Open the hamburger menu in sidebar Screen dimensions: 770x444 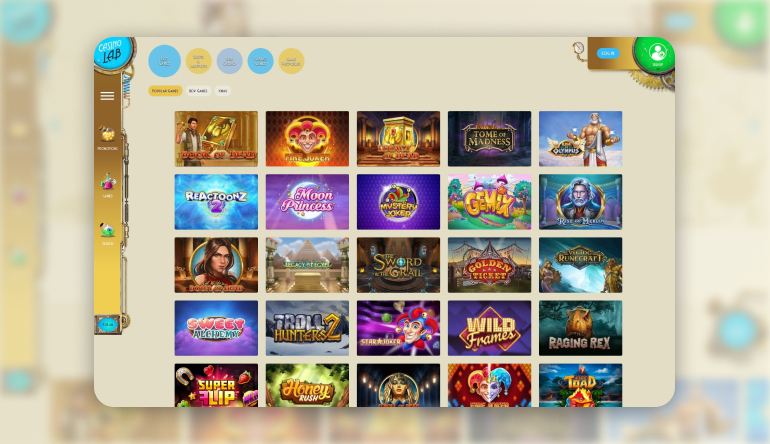coord(107,96)
